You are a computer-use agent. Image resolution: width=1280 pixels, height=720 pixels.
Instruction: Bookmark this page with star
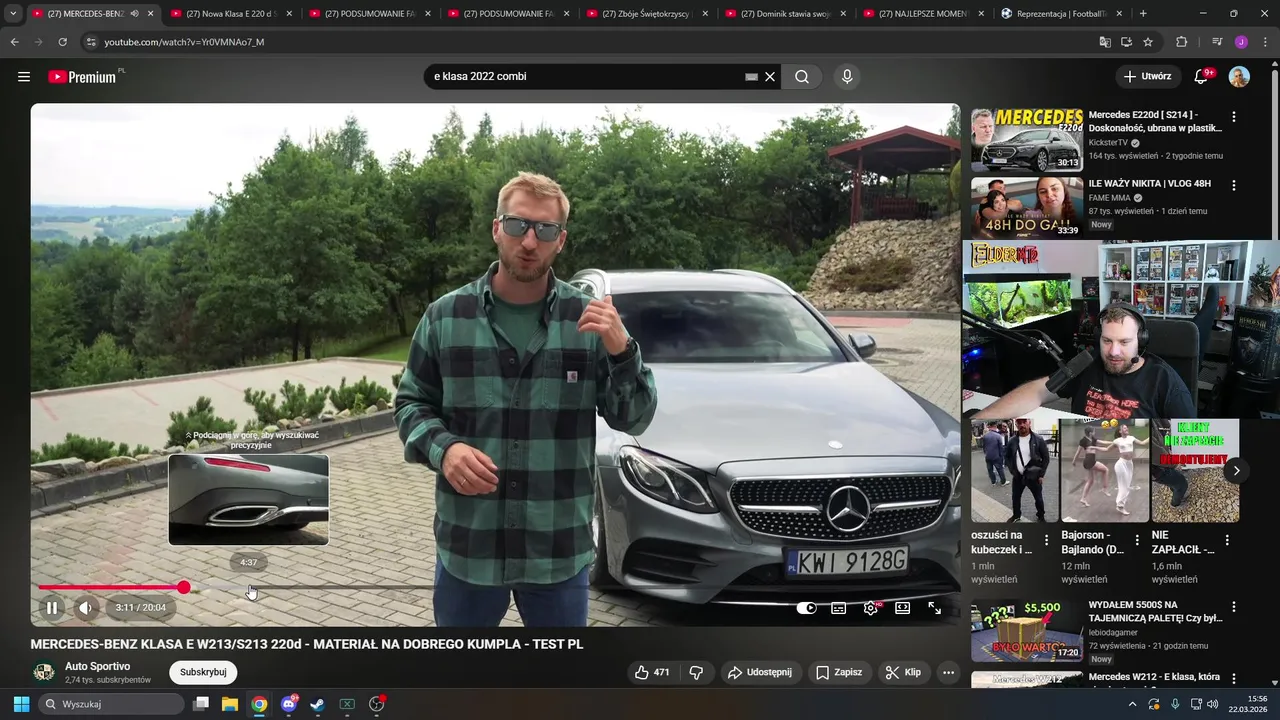click(x=1148, y=42)
